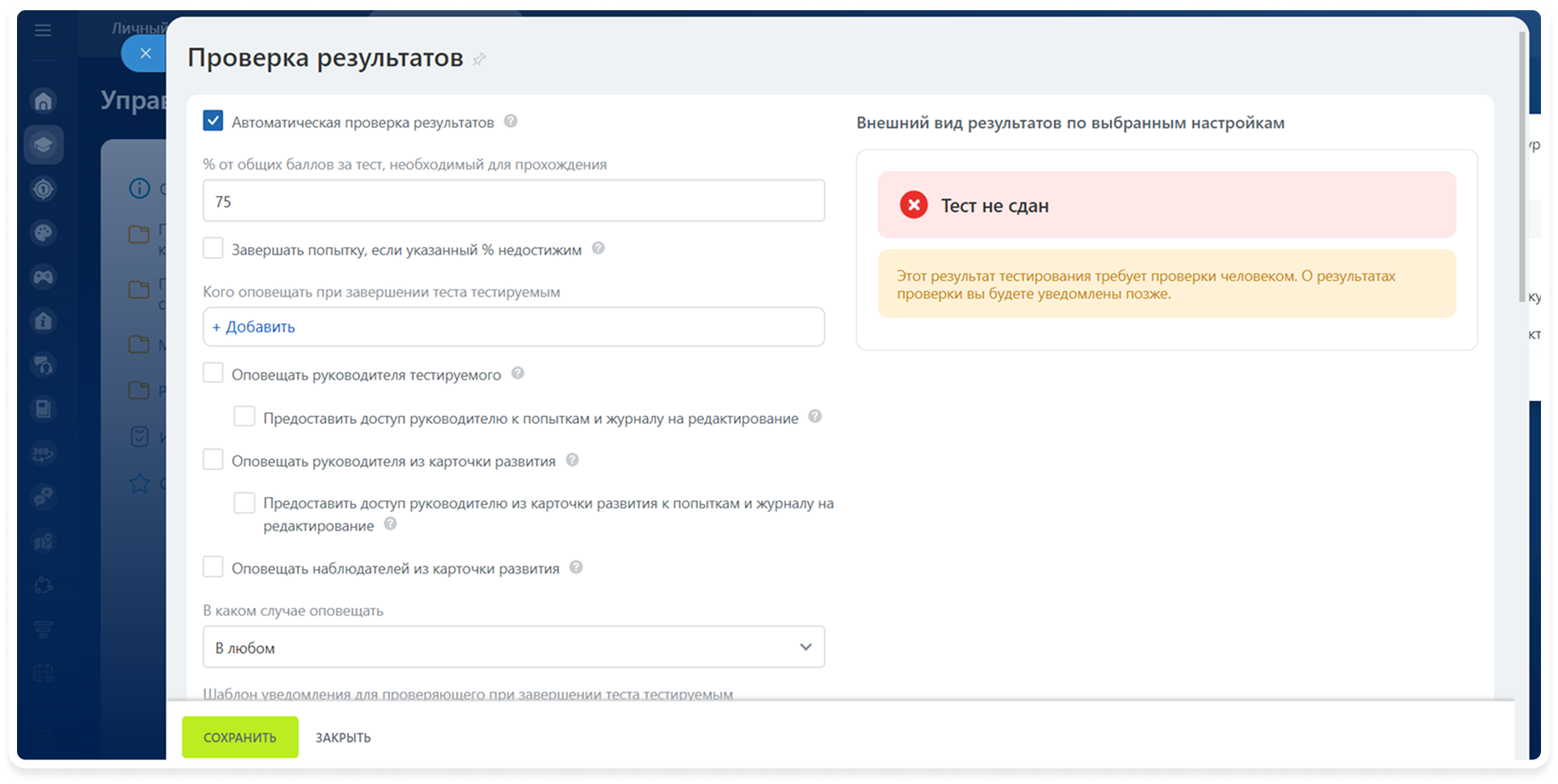Check Оповещать руководителя тестируемого
This screenshot has height=784, width=1558.
[x=213, y=373]
